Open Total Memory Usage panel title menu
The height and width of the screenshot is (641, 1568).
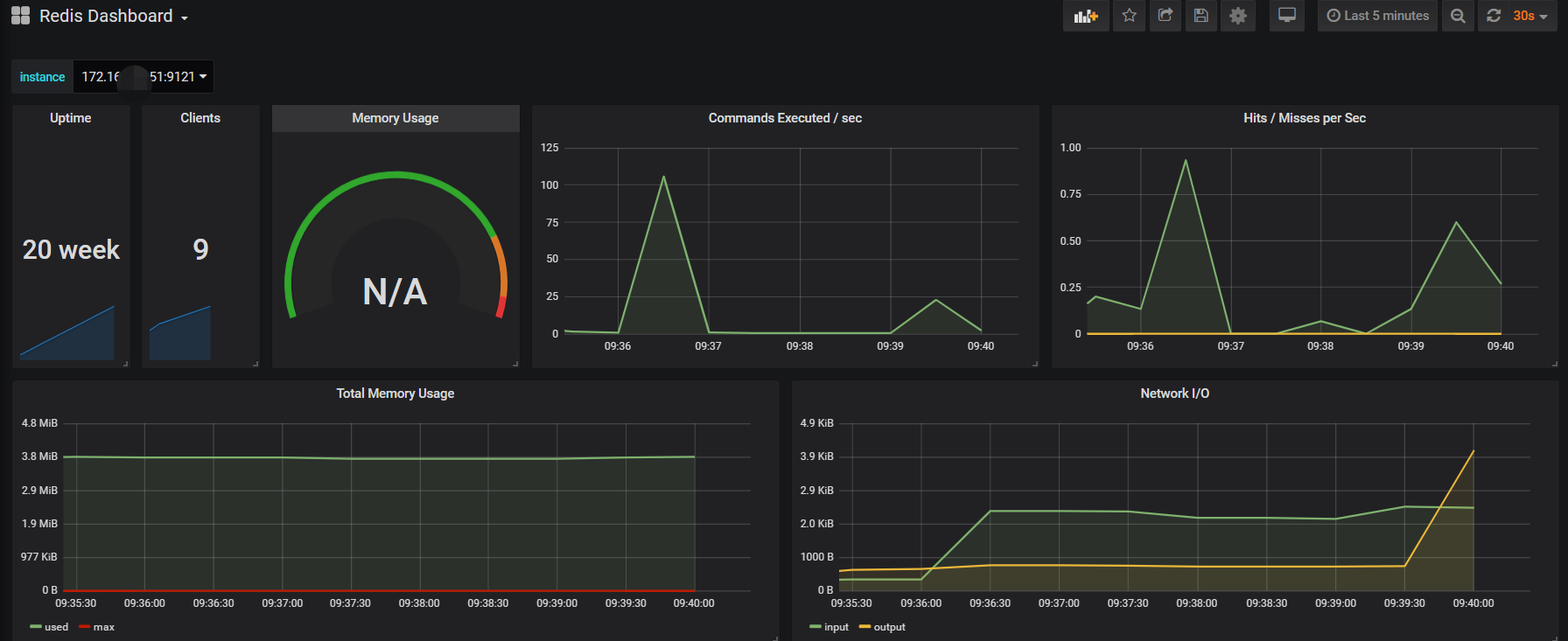[395, 394]
